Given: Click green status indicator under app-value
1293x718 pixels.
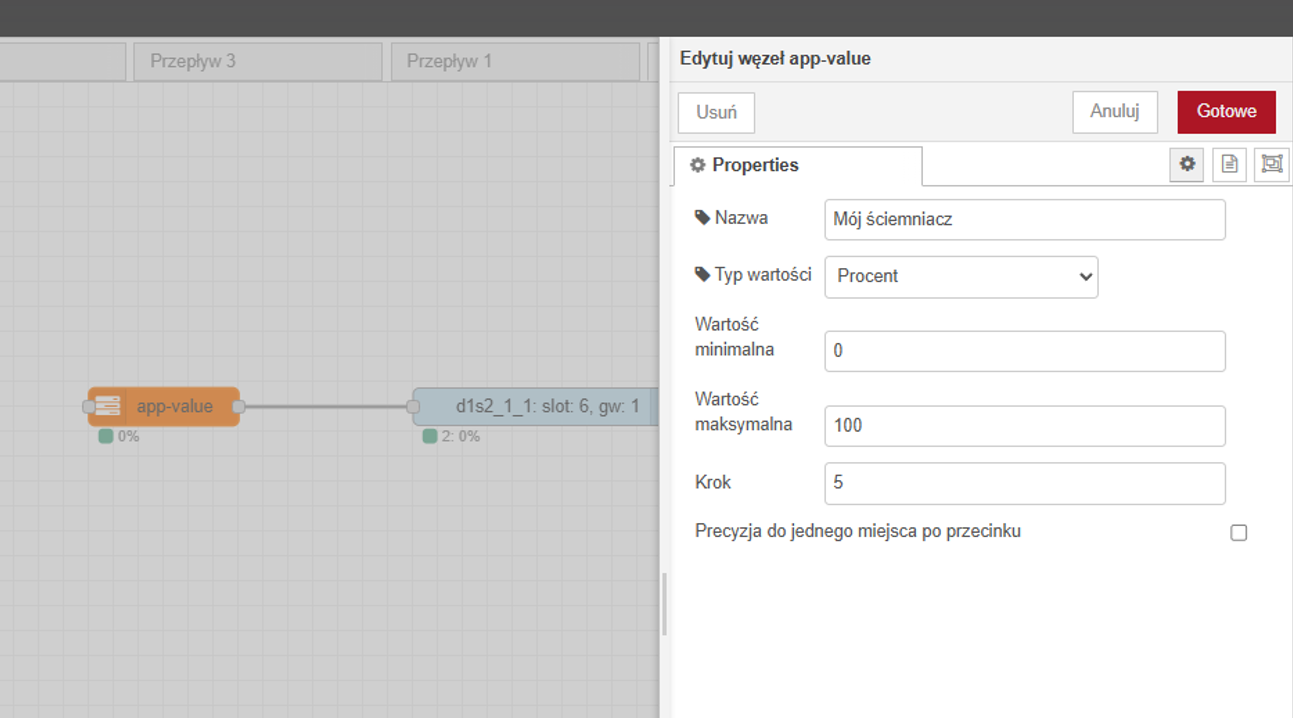Looking at the screenshot, I should click(105, 436).
